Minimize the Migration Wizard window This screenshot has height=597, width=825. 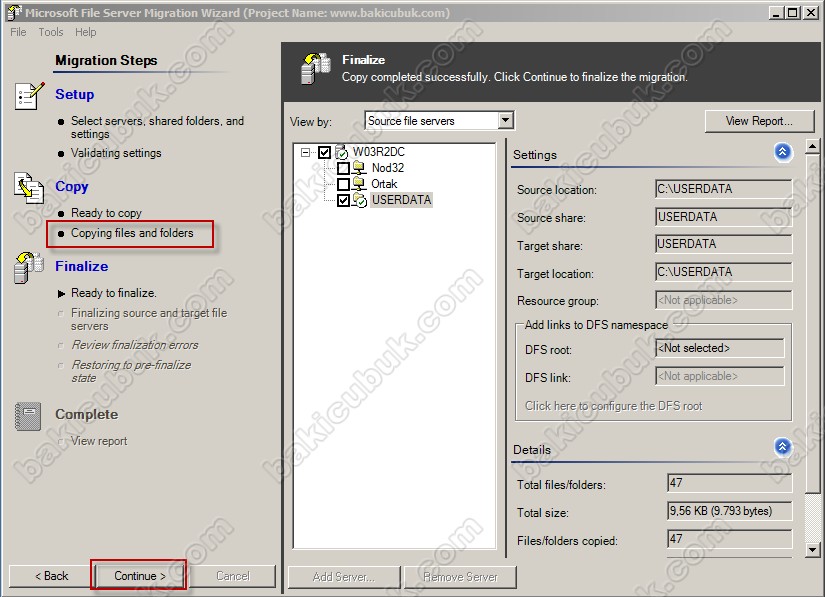point(776,13)
